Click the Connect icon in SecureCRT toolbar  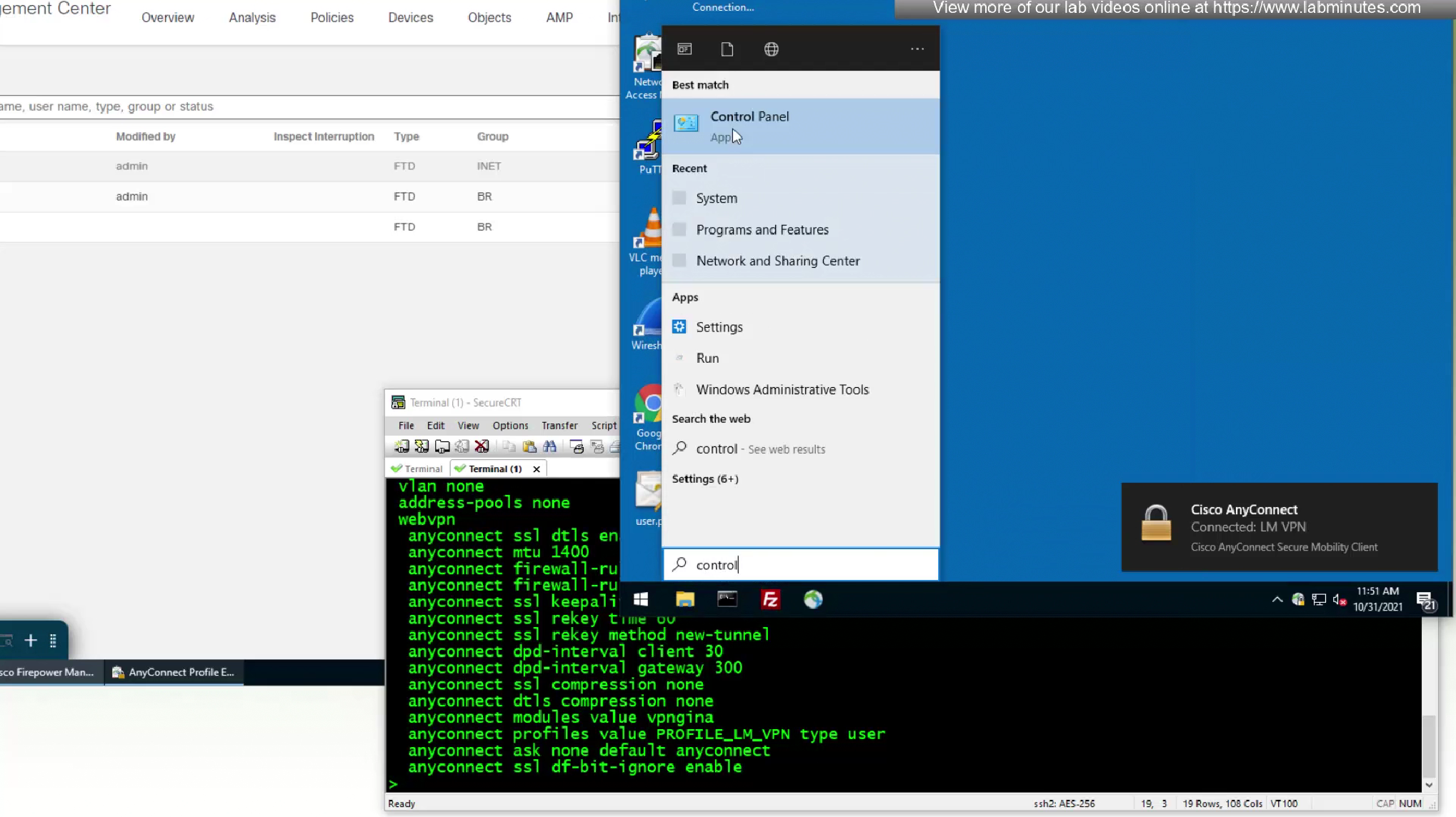(402, 446)
